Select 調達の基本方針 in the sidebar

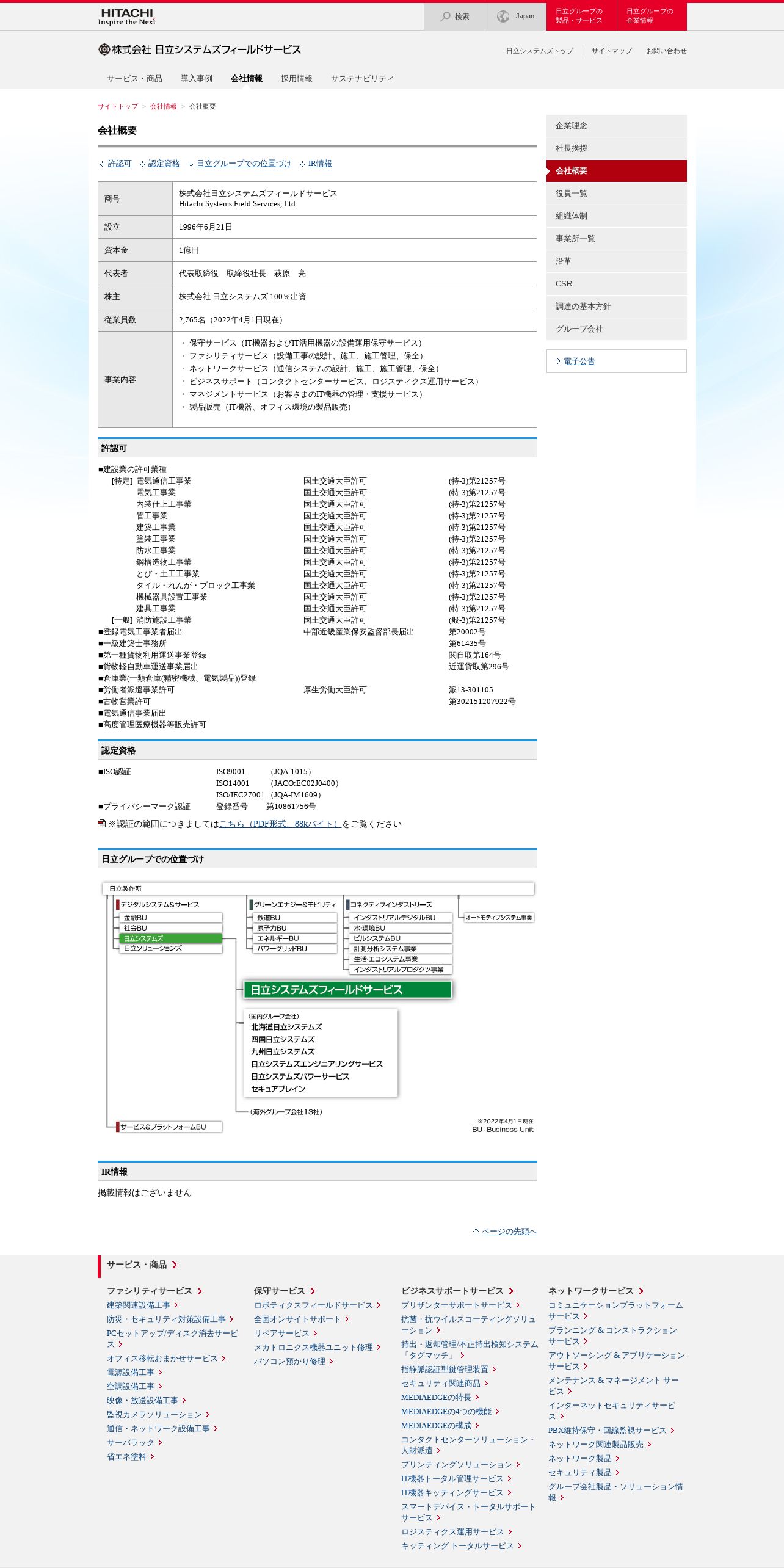pos(617,307)
